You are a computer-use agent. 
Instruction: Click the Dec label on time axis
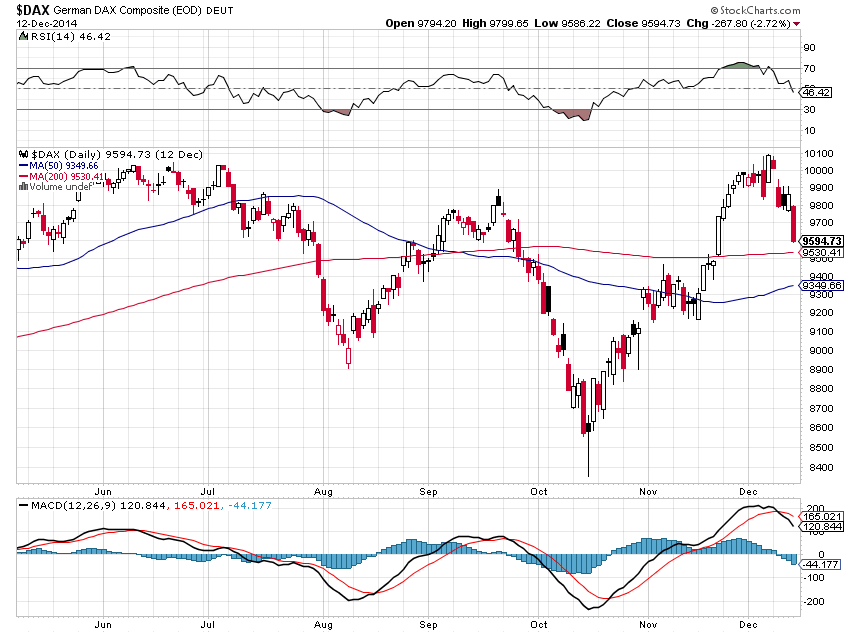748,491
